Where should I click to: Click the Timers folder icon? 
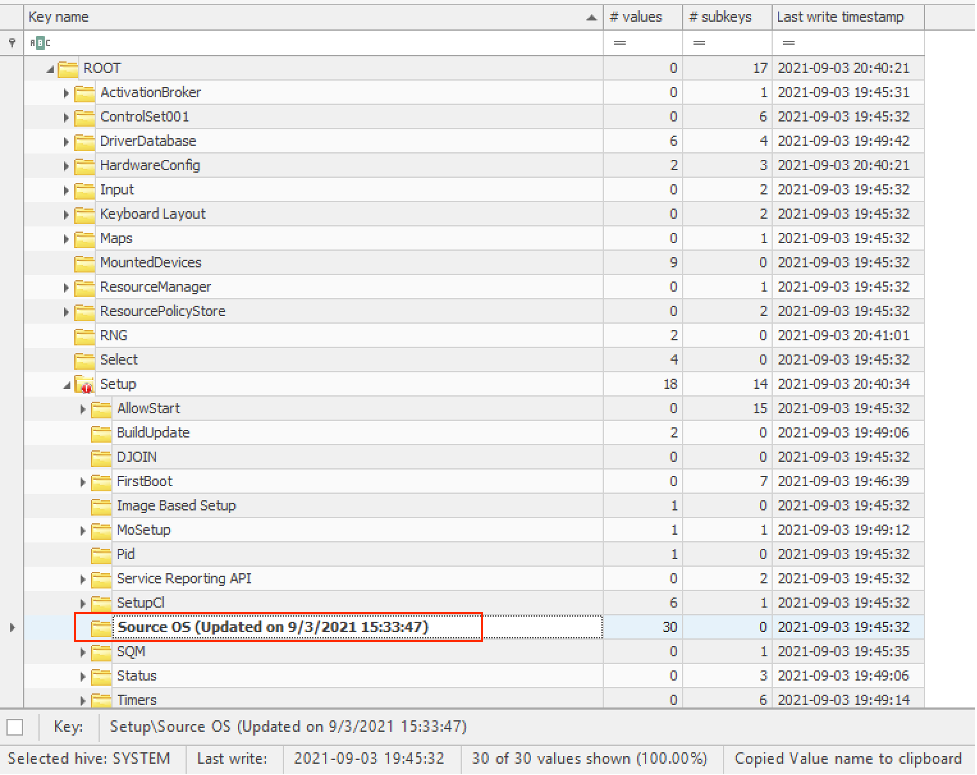coord(100,700)
